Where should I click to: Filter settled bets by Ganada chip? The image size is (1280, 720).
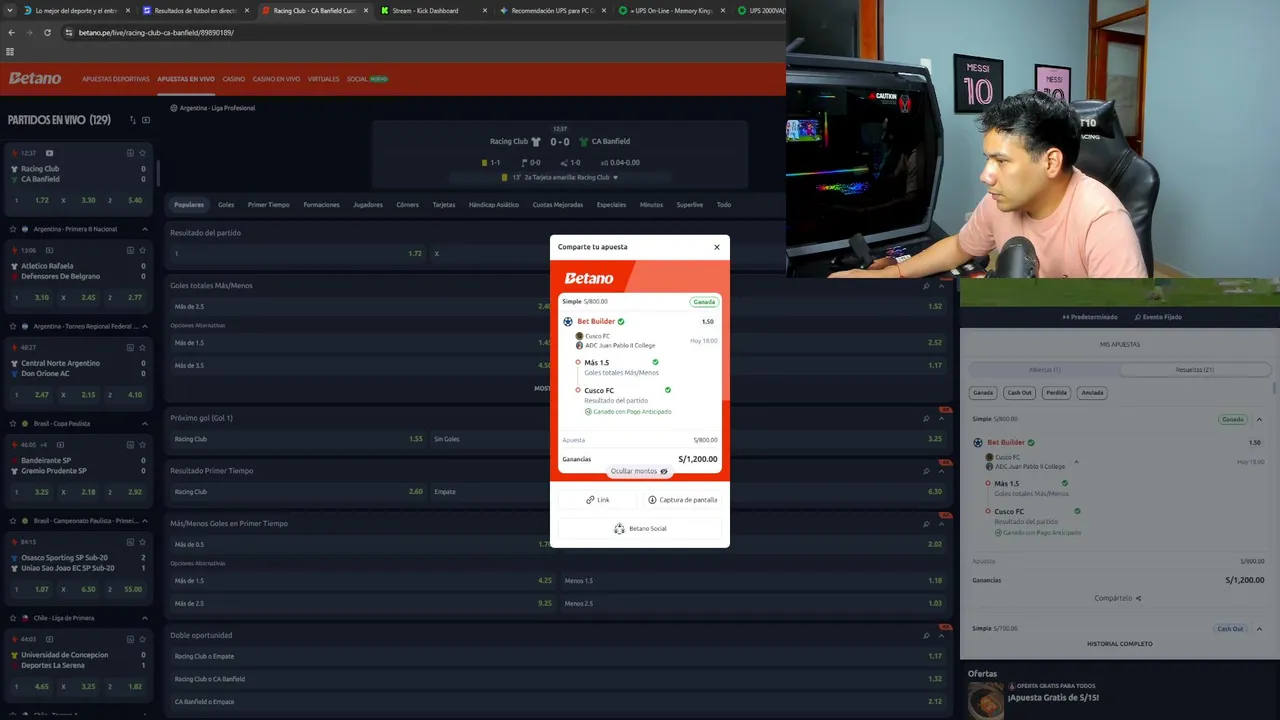[x=983, y=393]
